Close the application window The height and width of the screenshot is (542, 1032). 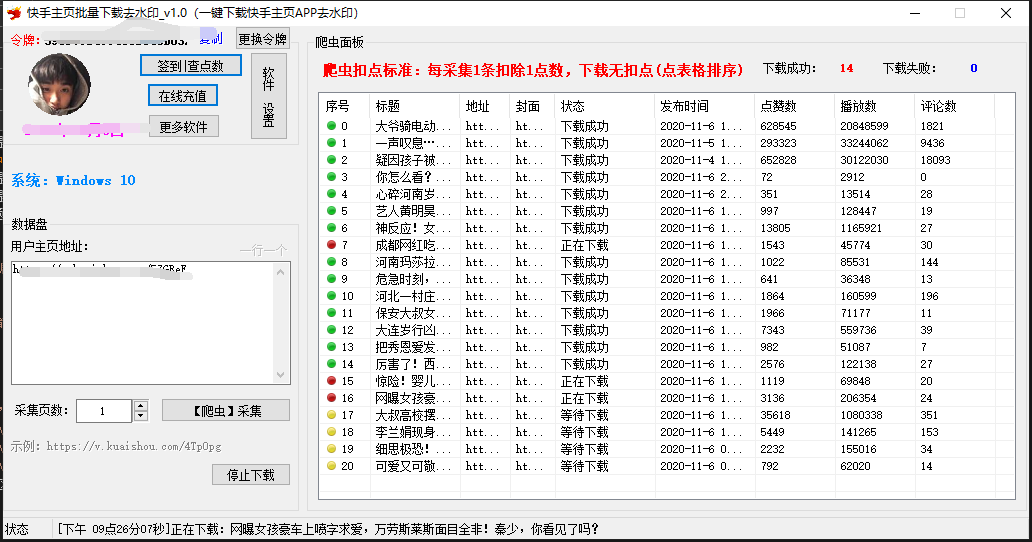pyautogui.click(x=1006, y=13)
